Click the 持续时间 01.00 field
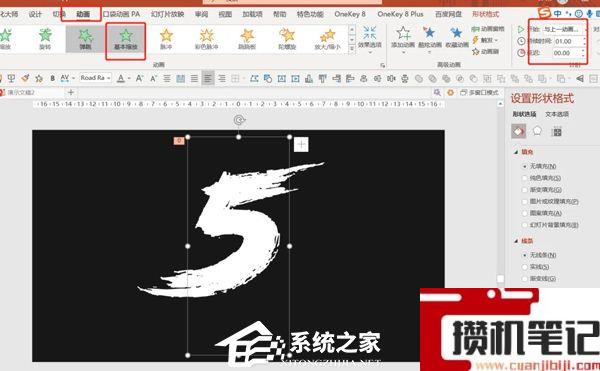 click(568, 41)
